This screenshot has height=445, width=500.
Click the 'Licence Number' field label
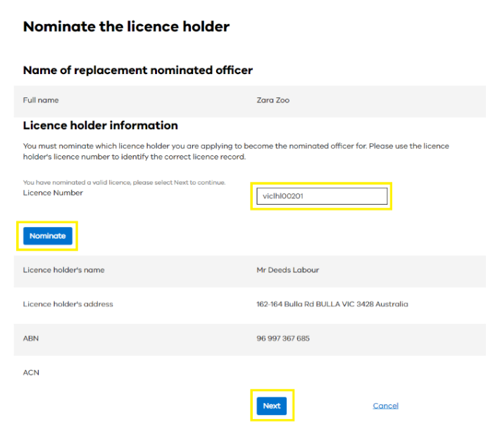[x=53, y=193]
